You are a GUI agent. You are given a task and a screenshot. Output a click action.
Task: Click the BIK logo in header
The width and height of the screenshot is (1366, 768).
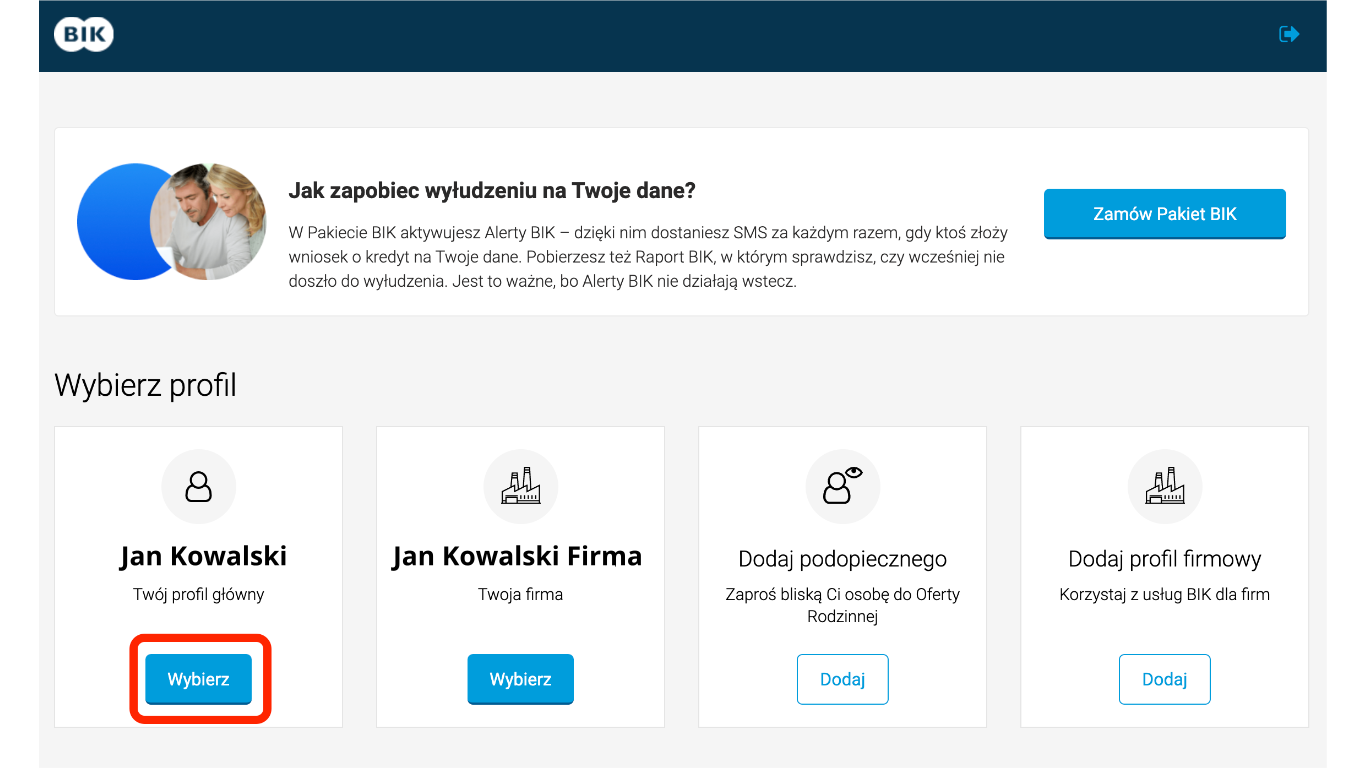click(x=84, y=35)
